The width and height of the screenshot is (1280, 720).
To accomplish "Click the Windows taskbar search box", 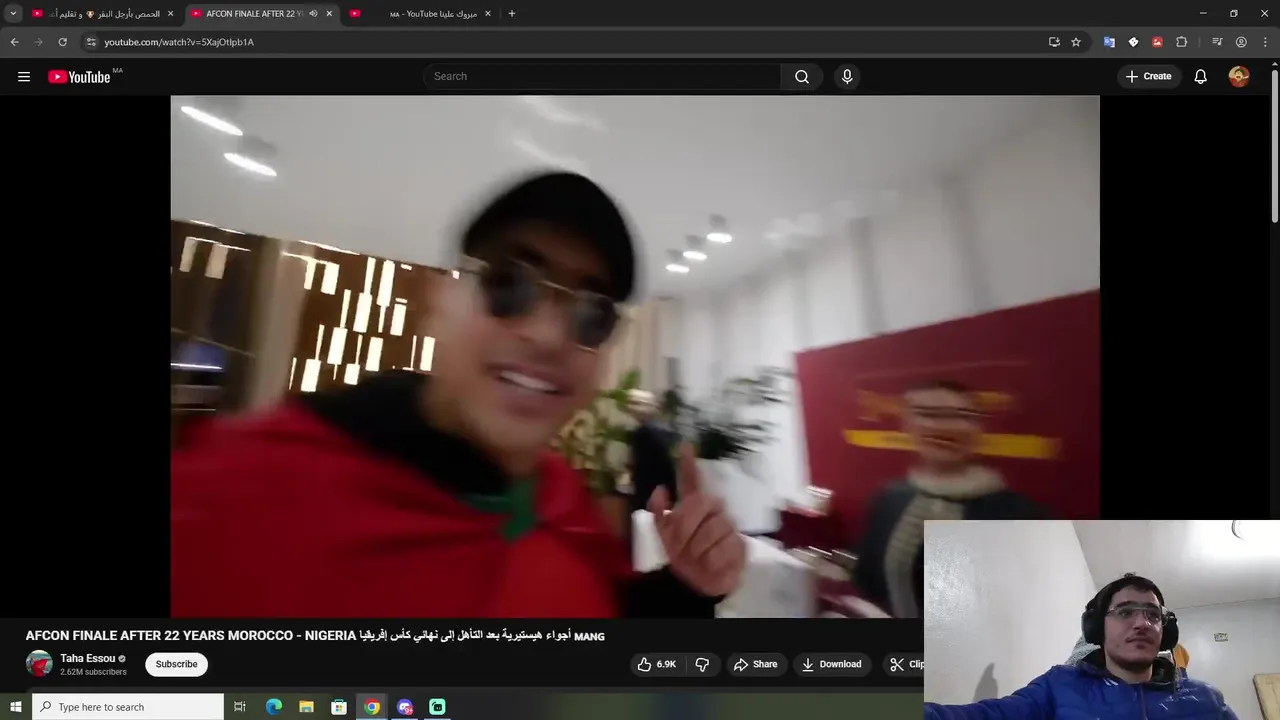I will [x=128, y=707].
